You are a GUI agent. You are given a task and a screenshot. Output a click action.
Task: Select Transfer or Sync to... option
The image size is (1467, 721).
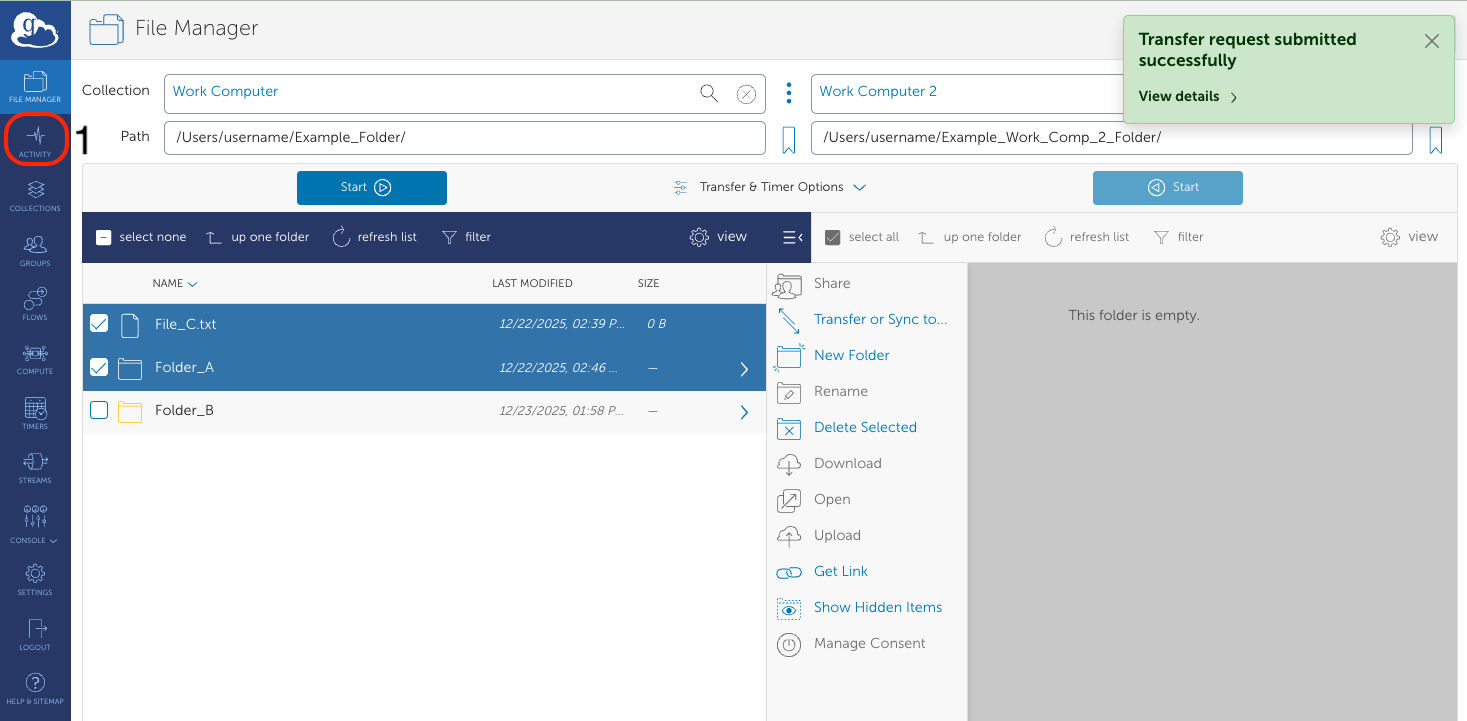(x=879, y=319)
